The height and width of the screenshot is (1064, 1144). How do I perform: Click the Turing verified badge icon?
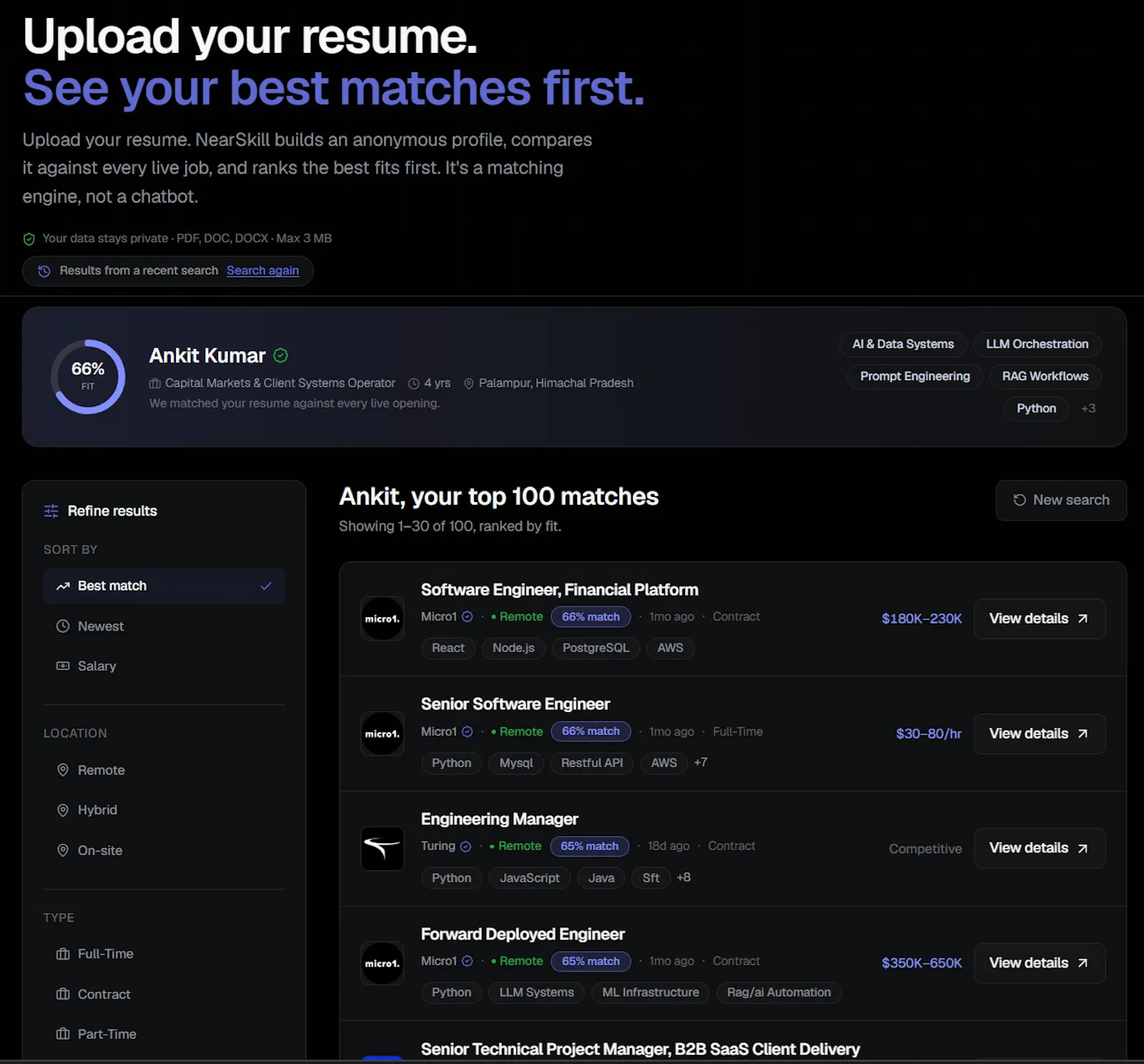point(466,847)
